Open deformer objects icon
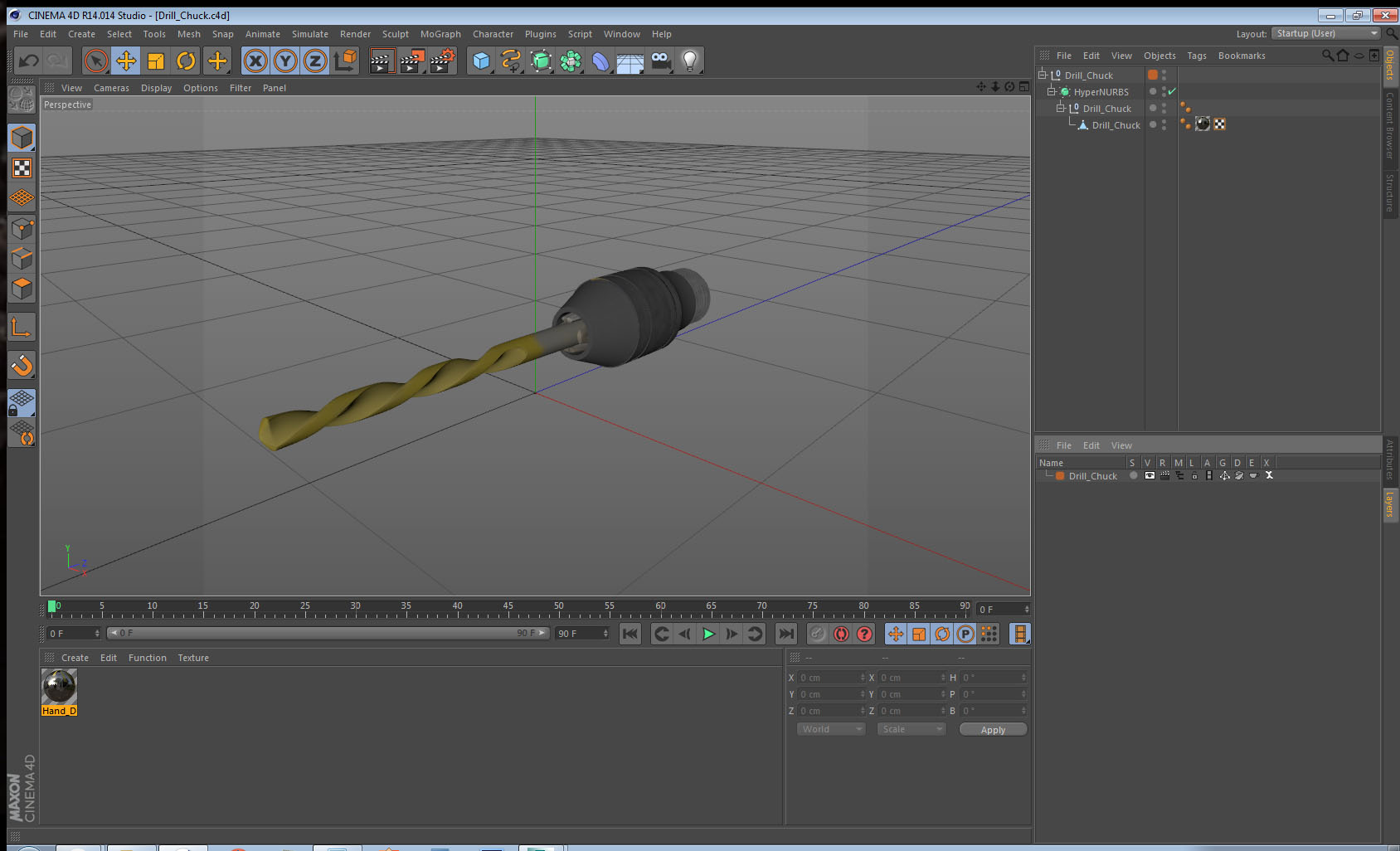 coord(600,61)
